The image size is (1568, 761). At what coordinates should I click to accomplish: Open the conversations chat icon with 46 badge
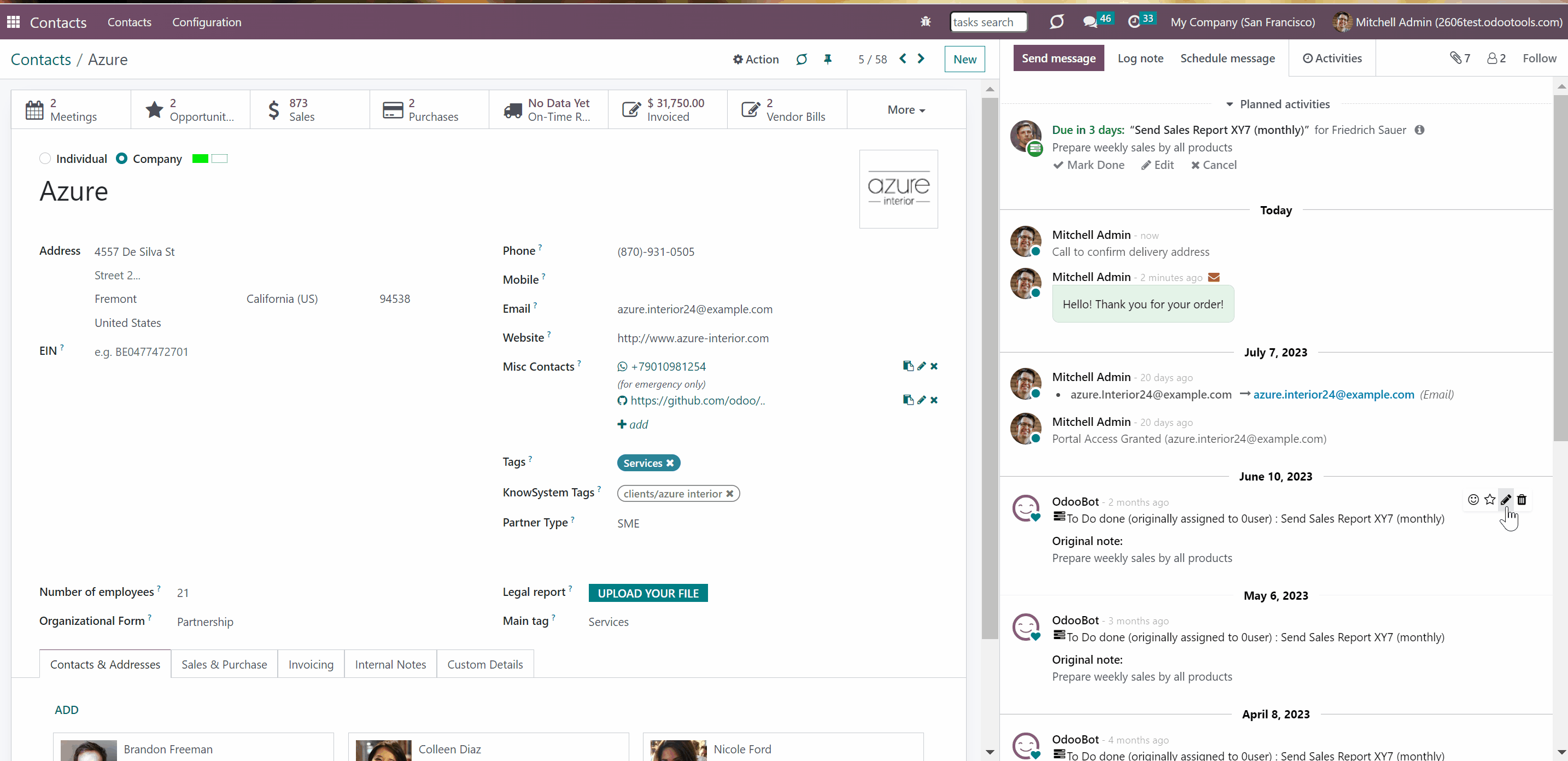click(1097, 22)
